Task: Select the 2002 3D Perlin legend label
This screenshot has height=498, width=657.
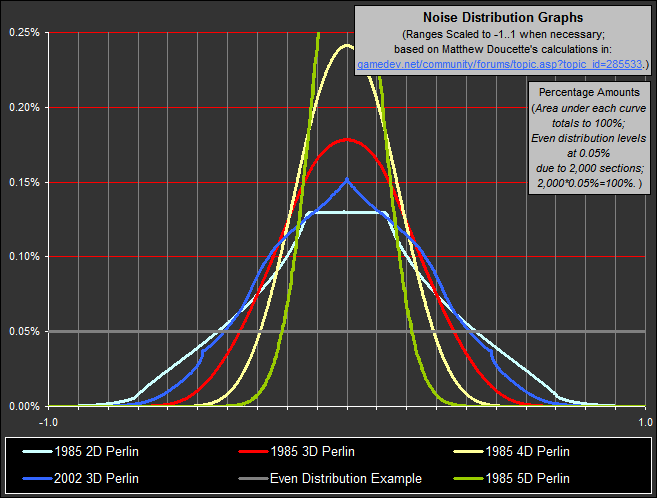Action: tap(97, 478)
